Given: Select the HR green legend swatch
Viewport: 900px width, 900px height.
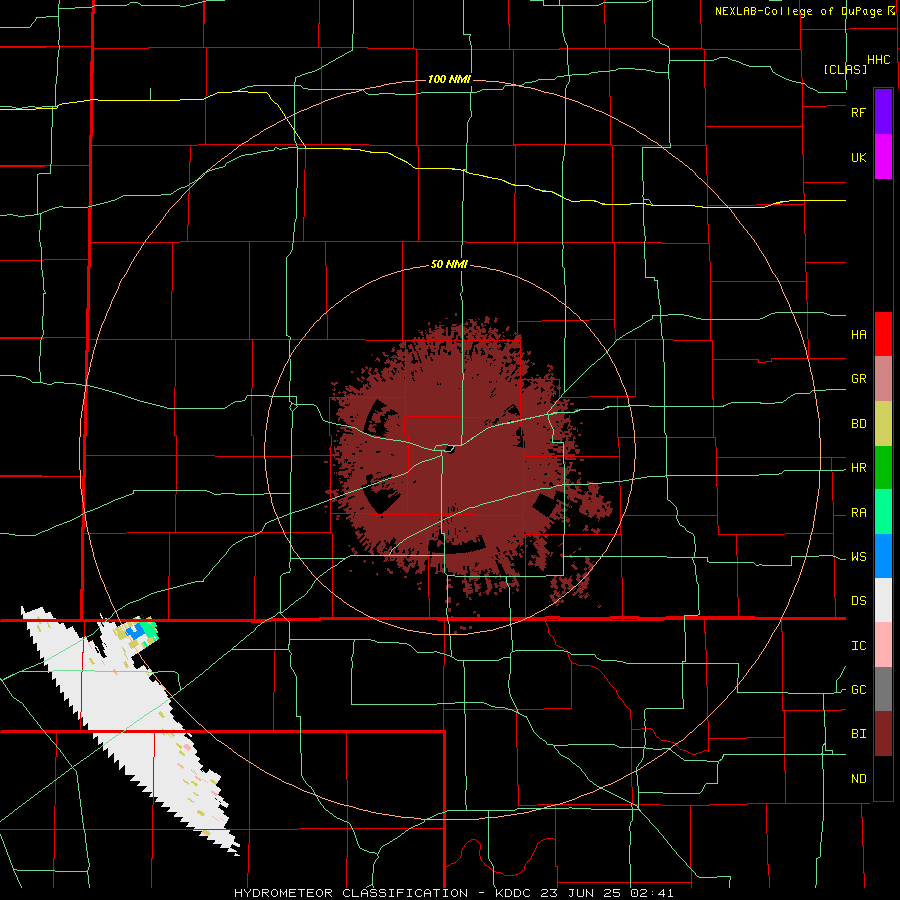Looking at the screenshot, I should (883, 468).
